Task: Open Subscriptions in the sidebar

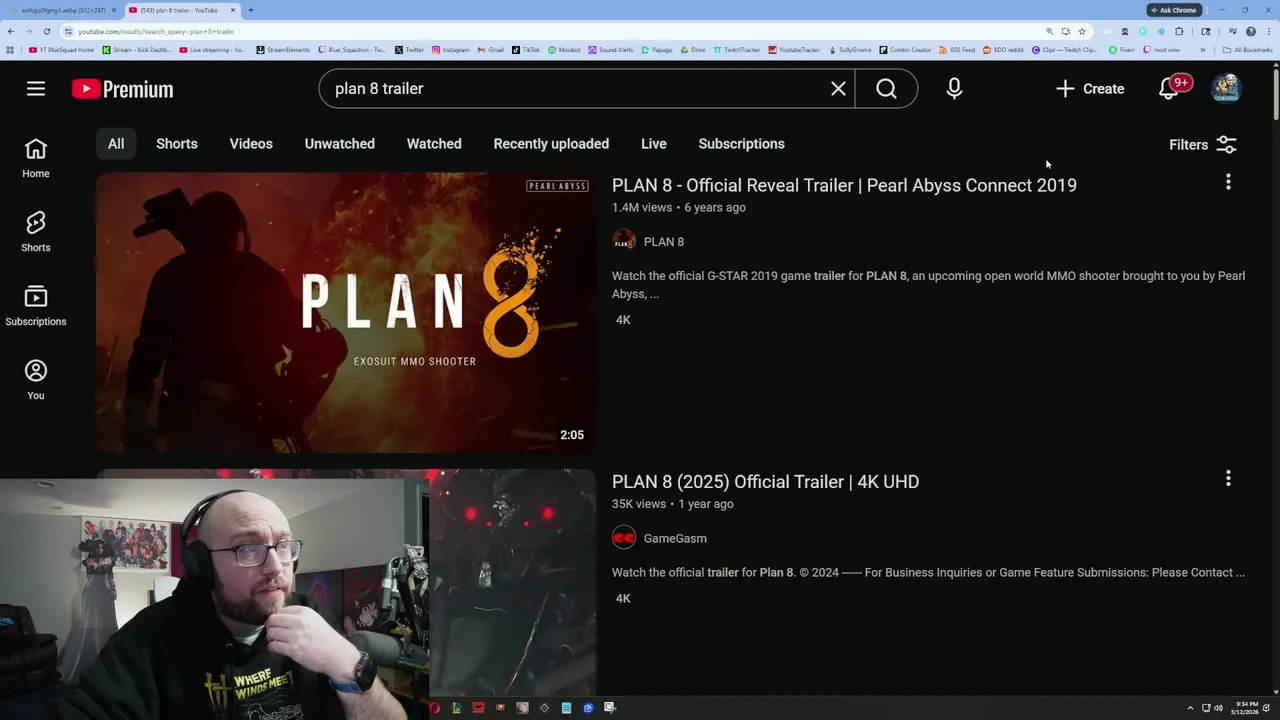Action: pos(36,307)
